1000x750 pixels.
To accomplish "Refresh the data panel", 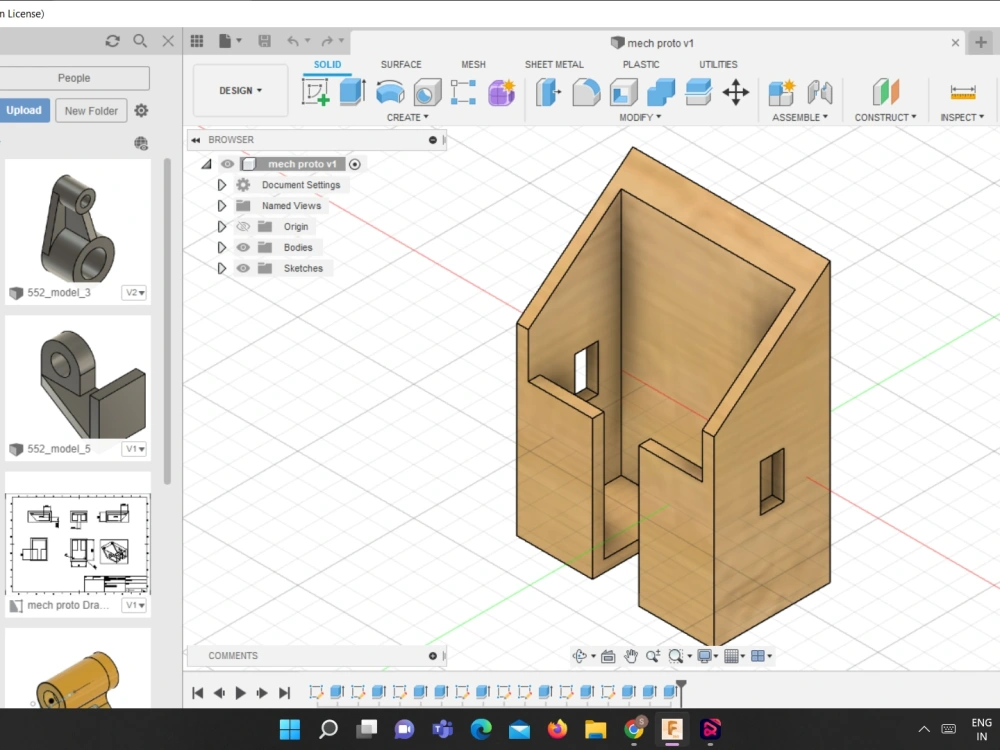I will pyautogui.click(x=113, y=41).
